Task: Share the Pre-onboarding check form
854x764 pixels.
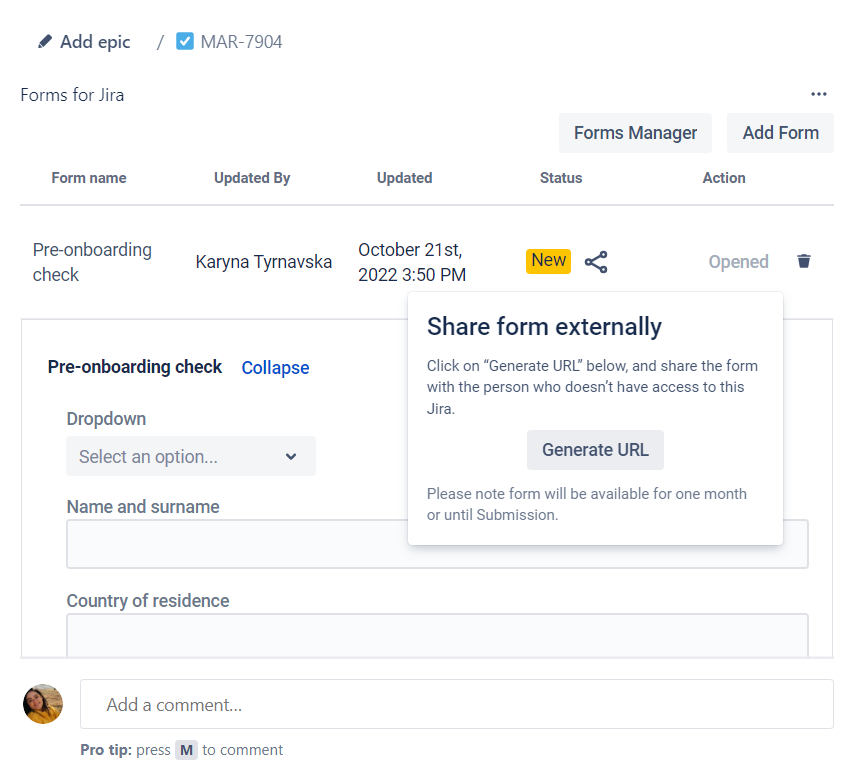Action: tap(596, 261)
